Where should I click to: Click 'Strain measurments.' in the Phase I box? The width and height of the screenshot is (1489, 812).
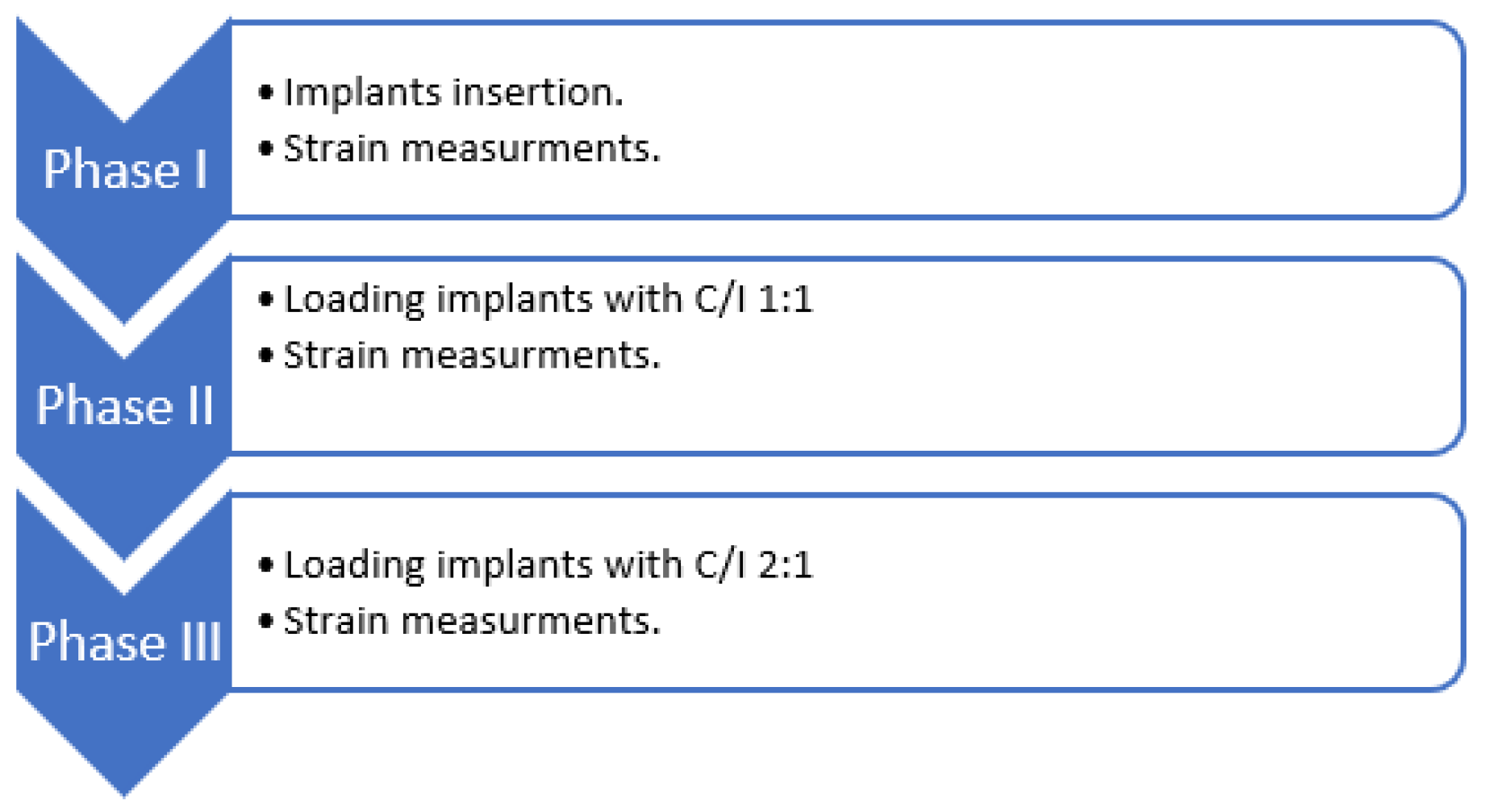pos(472,149)
